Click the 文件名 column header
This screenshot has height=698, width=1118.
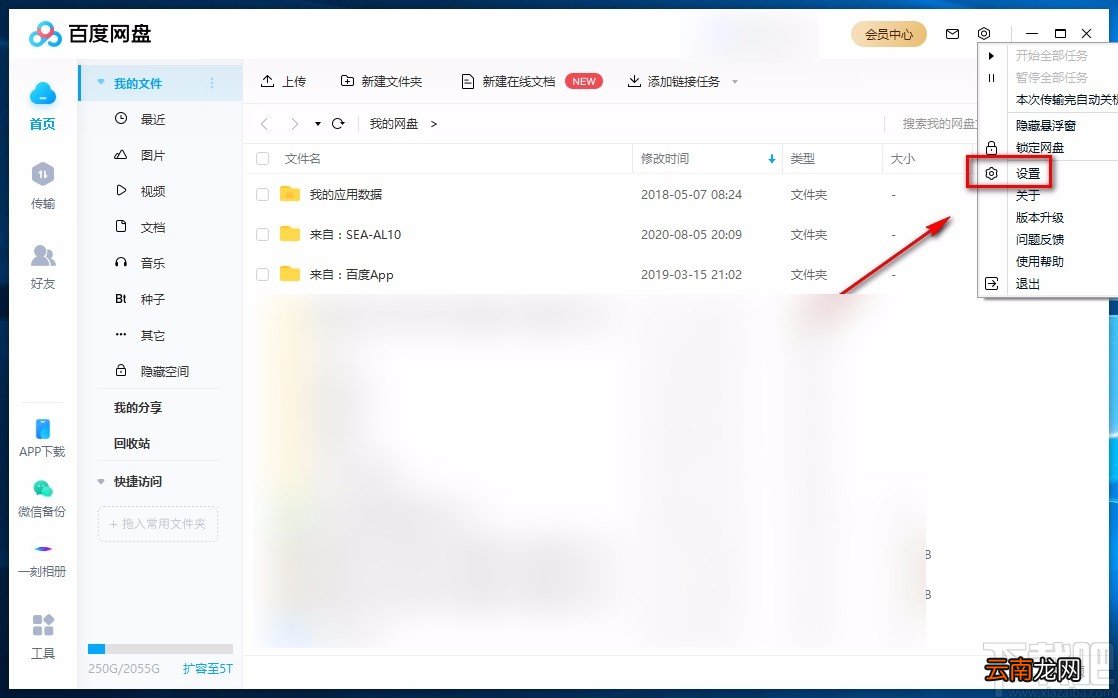[302, 158]
